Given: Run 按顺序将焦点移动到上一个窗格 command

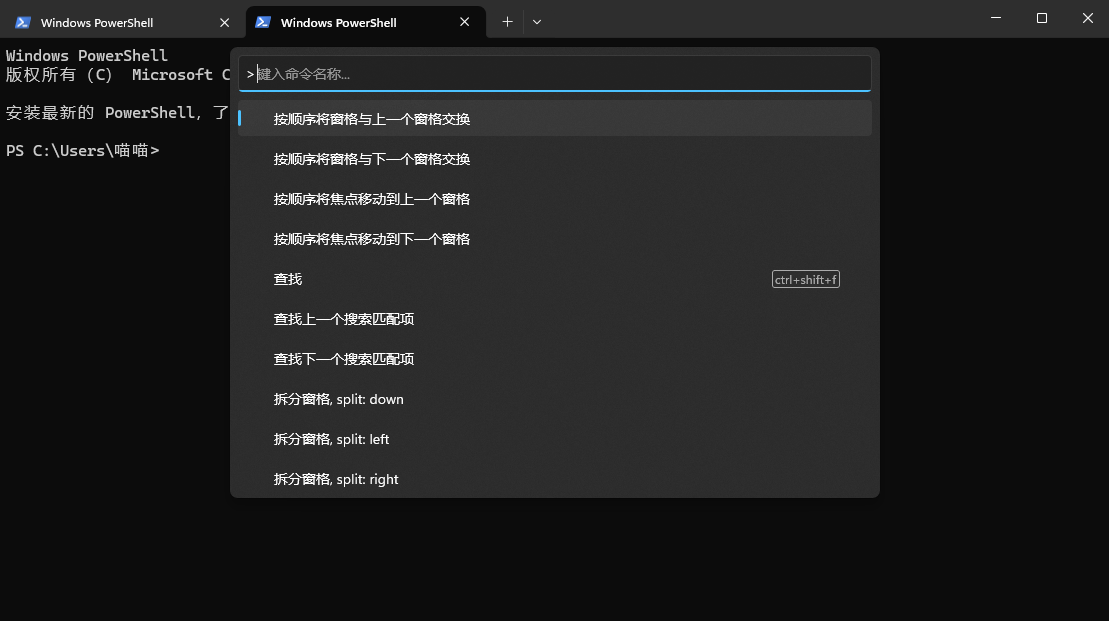Looking at the screenshot, I should tap(372, 199).
